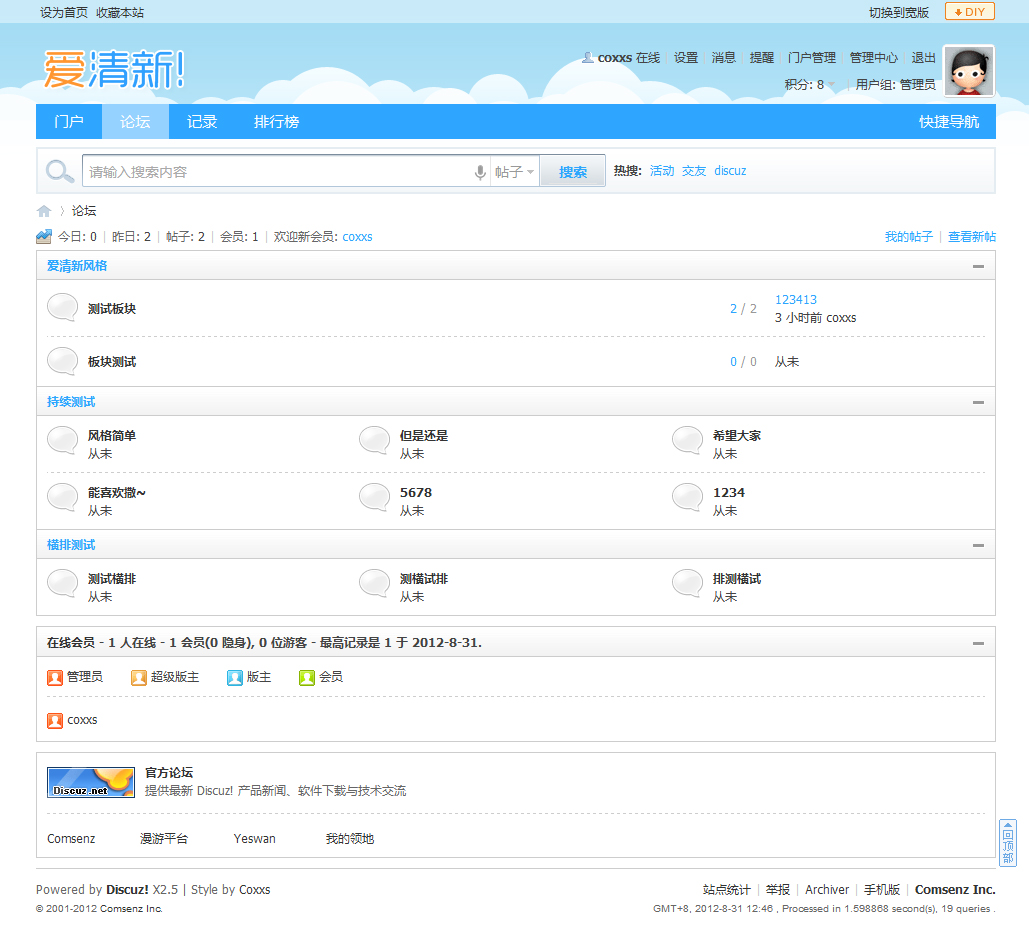Click the speech bubble icon for 但是还是
The width and height of the screenshot is (1029, 944).
375,440
